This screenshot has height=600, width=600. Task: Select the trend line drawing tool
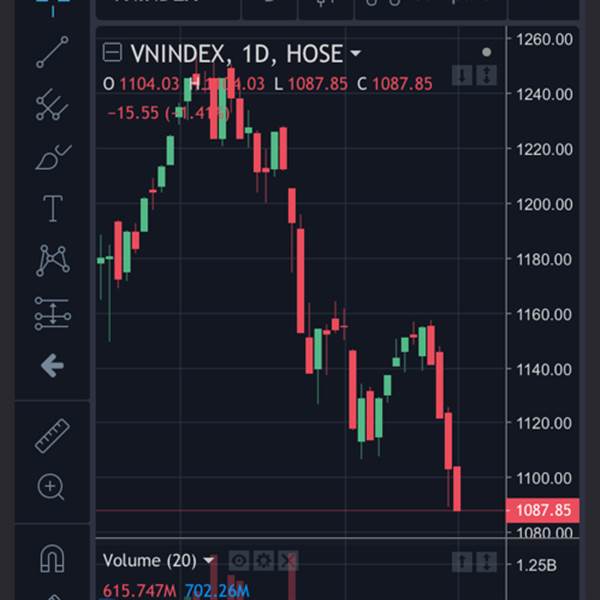[52, 52]
